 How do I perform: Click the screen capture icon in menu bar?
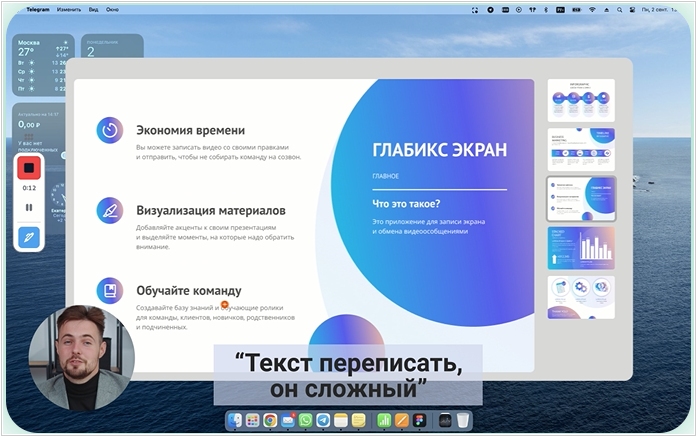tap(475, 9)
